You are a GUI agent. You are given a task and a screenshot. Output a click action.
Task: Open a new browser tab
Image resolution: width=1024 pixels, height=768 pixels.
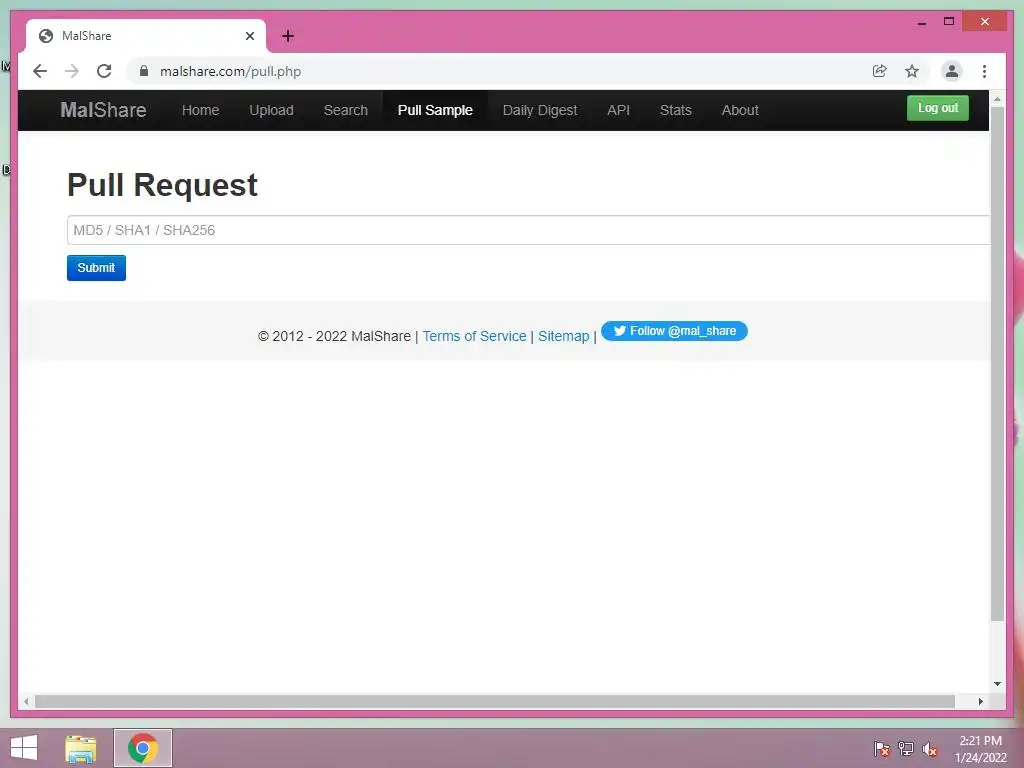288,36
